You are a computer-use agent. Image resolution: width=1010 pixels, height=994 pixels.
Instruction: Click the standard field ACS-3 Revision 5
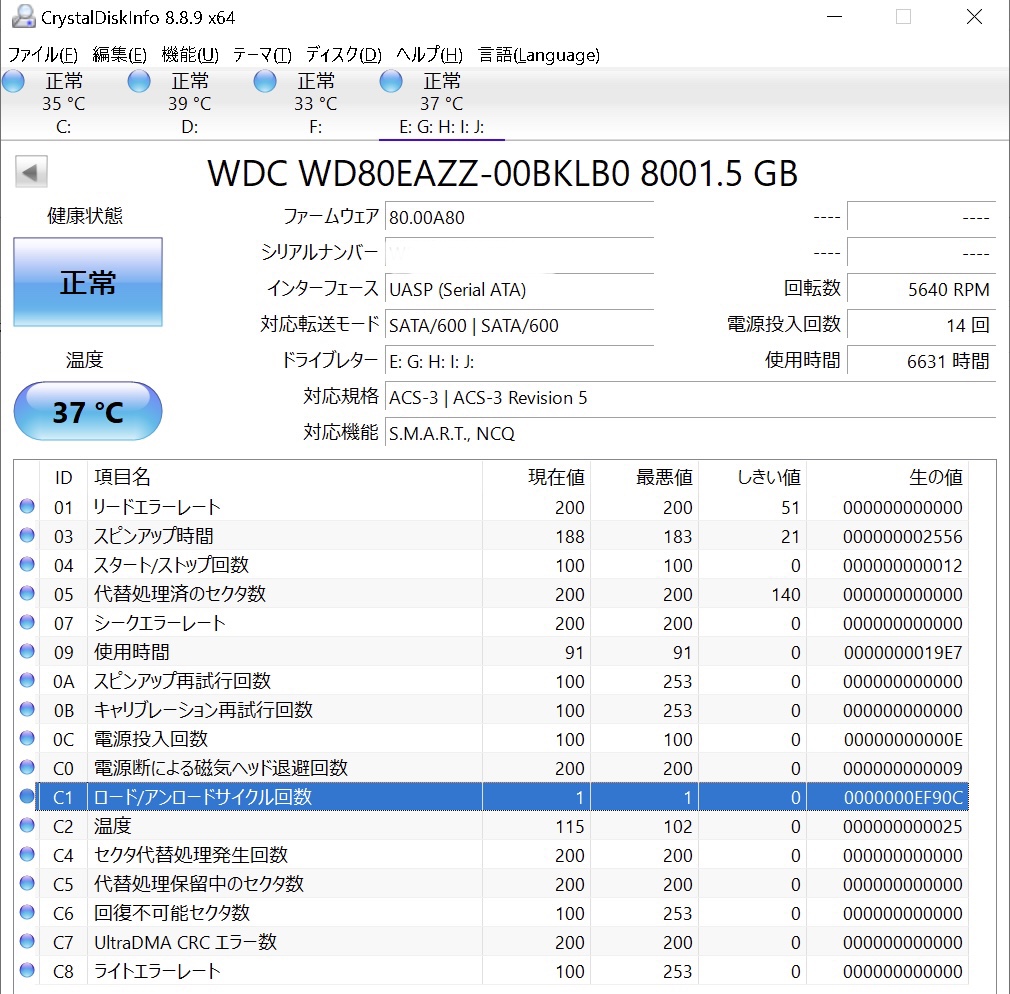[x=691, y=397]
